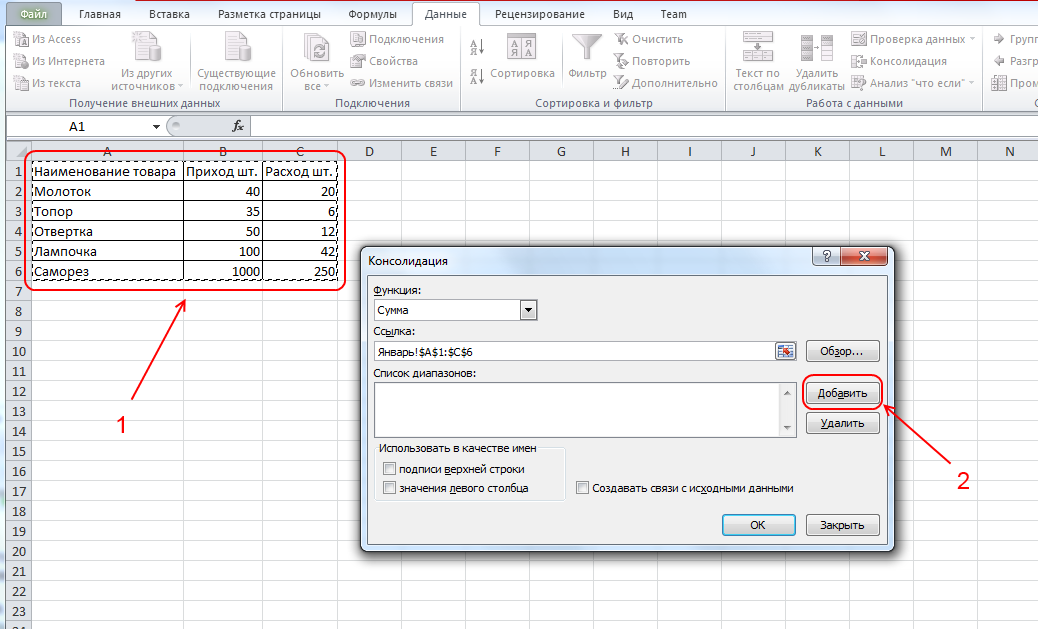The width and height of the screenshot is (1038, 629).
Task: Open the Sort (Сортировка) dialog
Action: (522, 58)
